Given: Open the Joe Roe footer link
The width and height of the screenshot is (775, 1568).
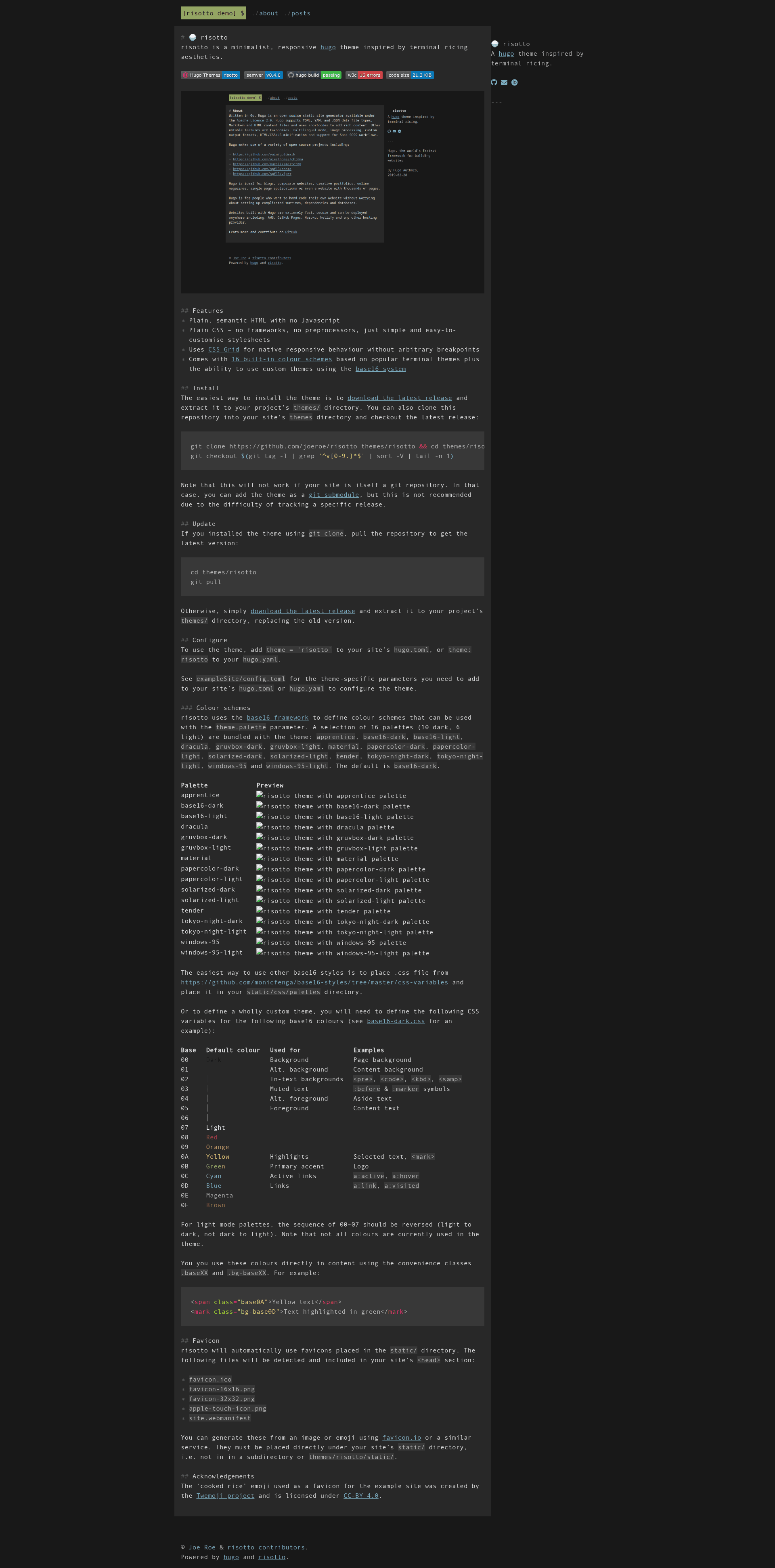Looking at the screenshot, I should coord(202,1547).
